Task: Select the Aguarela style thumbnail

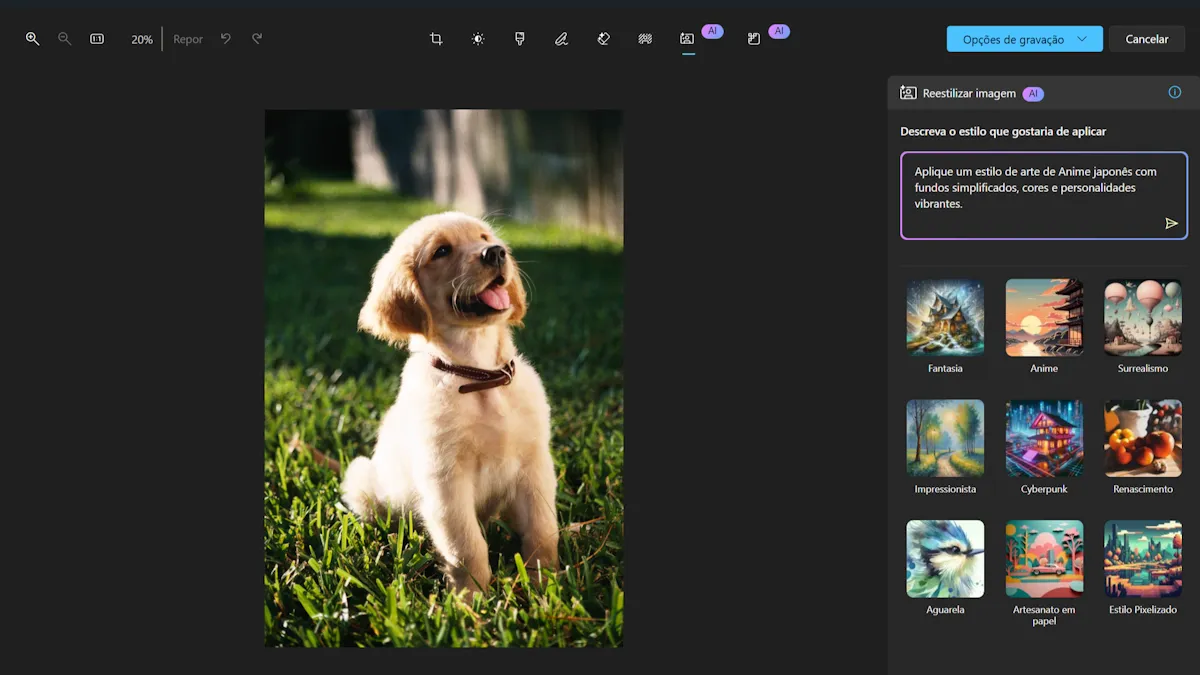Action: click(x=945, y=558)
